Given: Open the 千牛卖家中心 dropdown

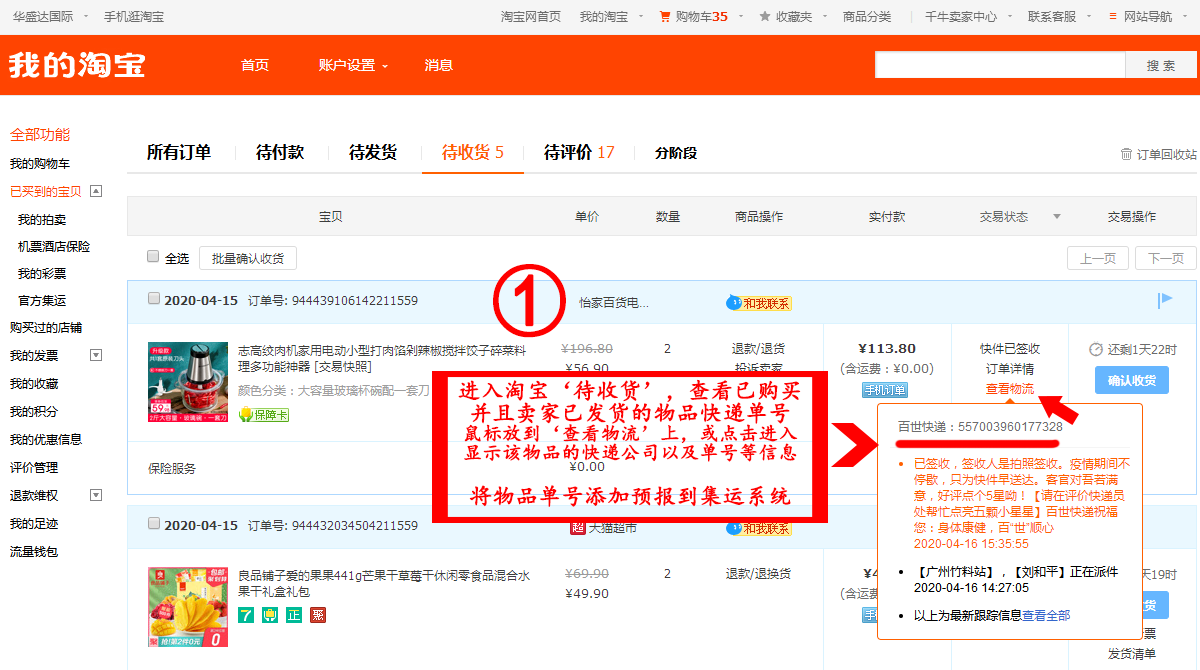Looking at the screenshot, I should click(1009, 17).
